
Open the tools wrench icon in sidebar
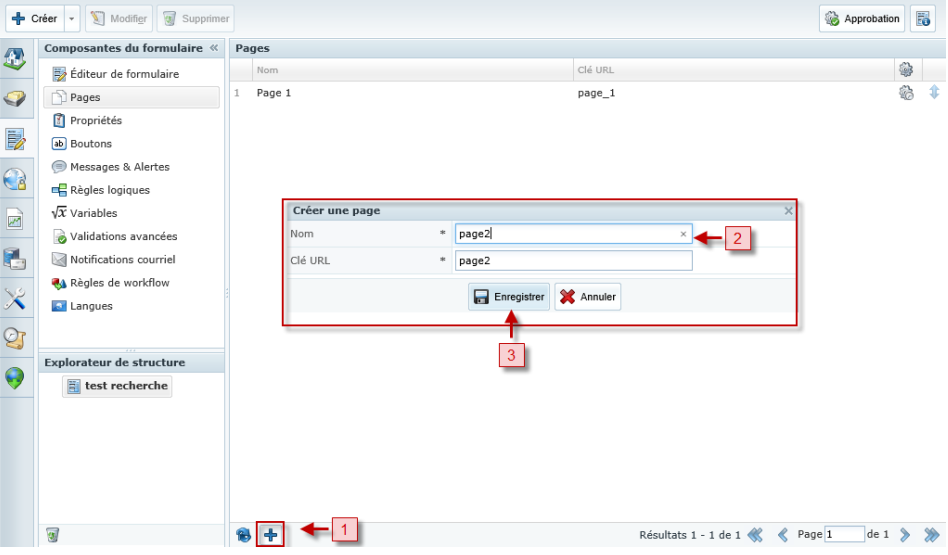(x=15, y=298)
